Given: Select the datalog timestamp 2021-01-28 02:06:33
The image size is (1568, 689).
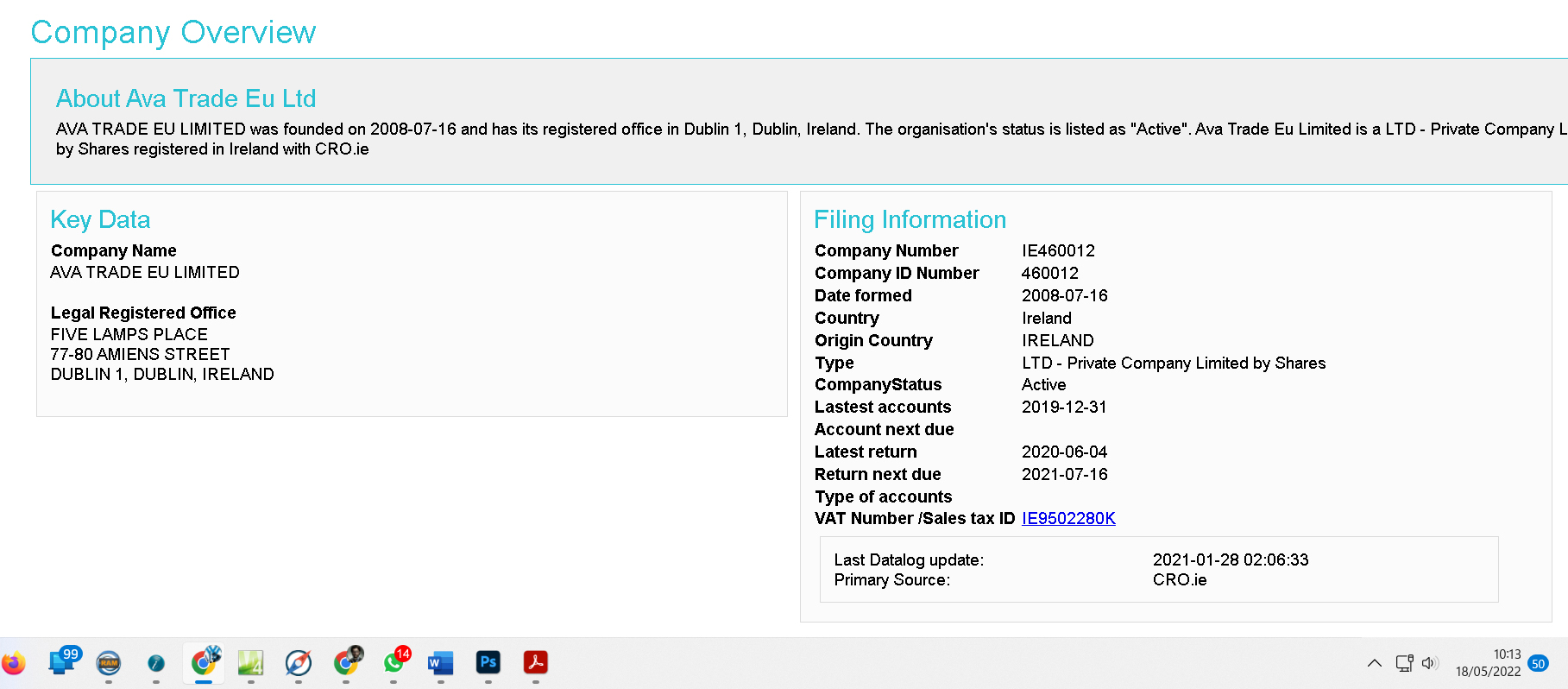Looking at the screenshot, I should pyautogui.click(x=1231, y=559).
